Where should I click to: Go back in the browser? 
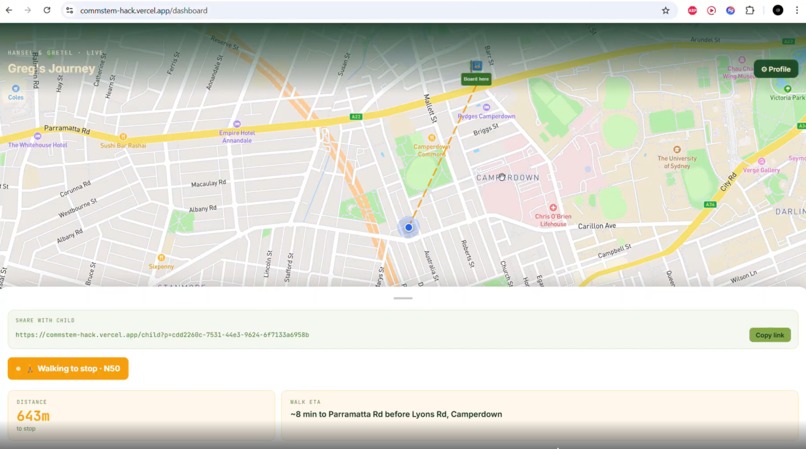(x=9, y=10)
